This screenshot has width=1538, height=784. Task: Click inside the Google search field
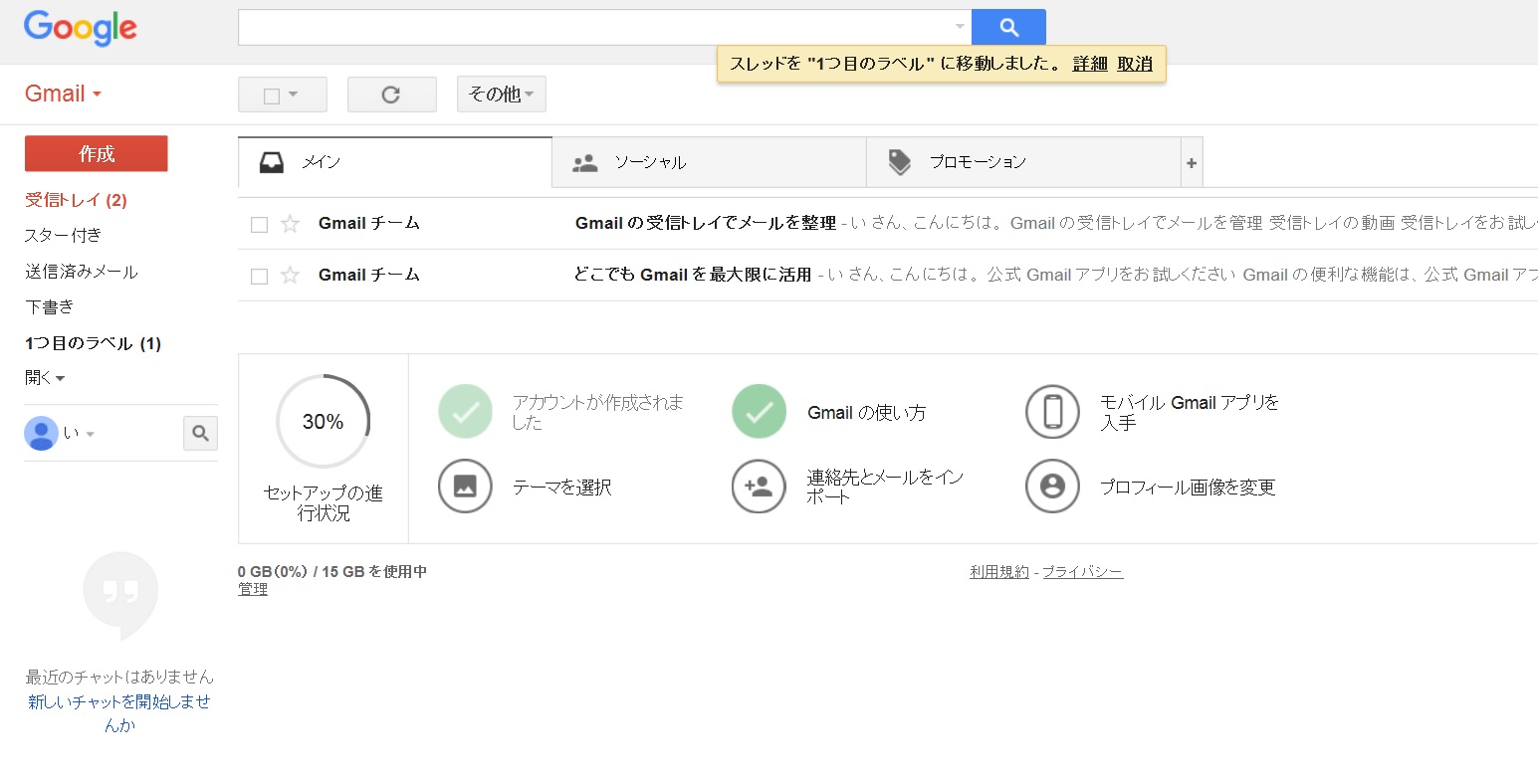[597, 27]
